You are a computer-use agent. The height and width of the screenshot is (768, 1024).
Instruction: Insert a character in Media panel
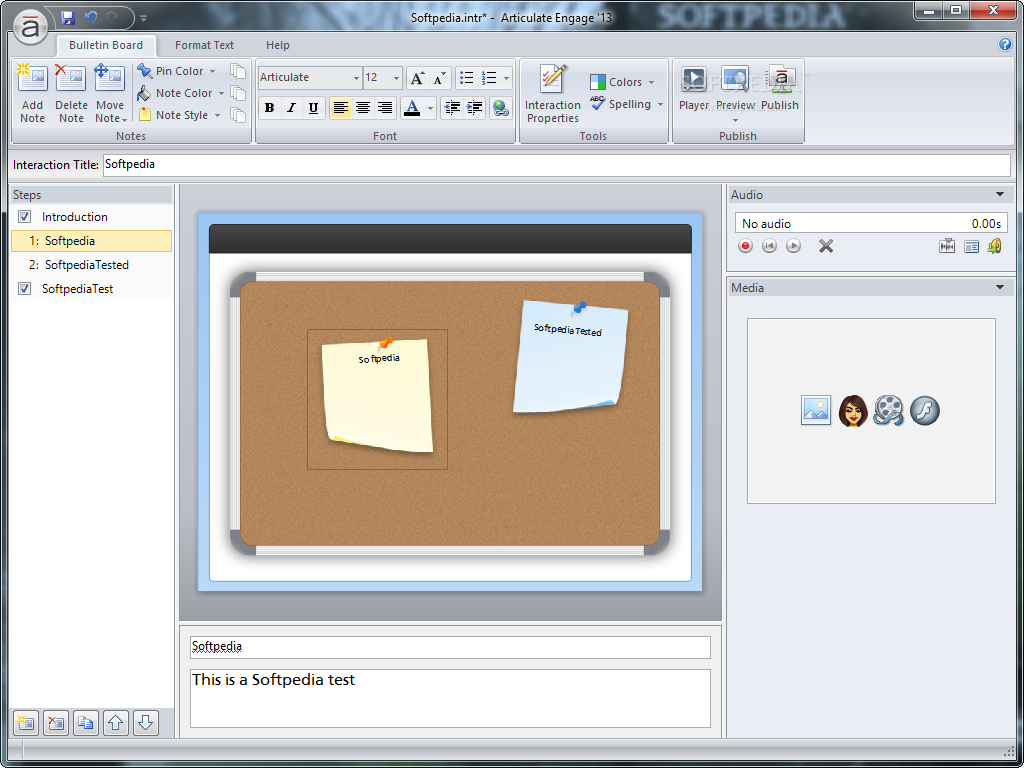pos(853,411)
